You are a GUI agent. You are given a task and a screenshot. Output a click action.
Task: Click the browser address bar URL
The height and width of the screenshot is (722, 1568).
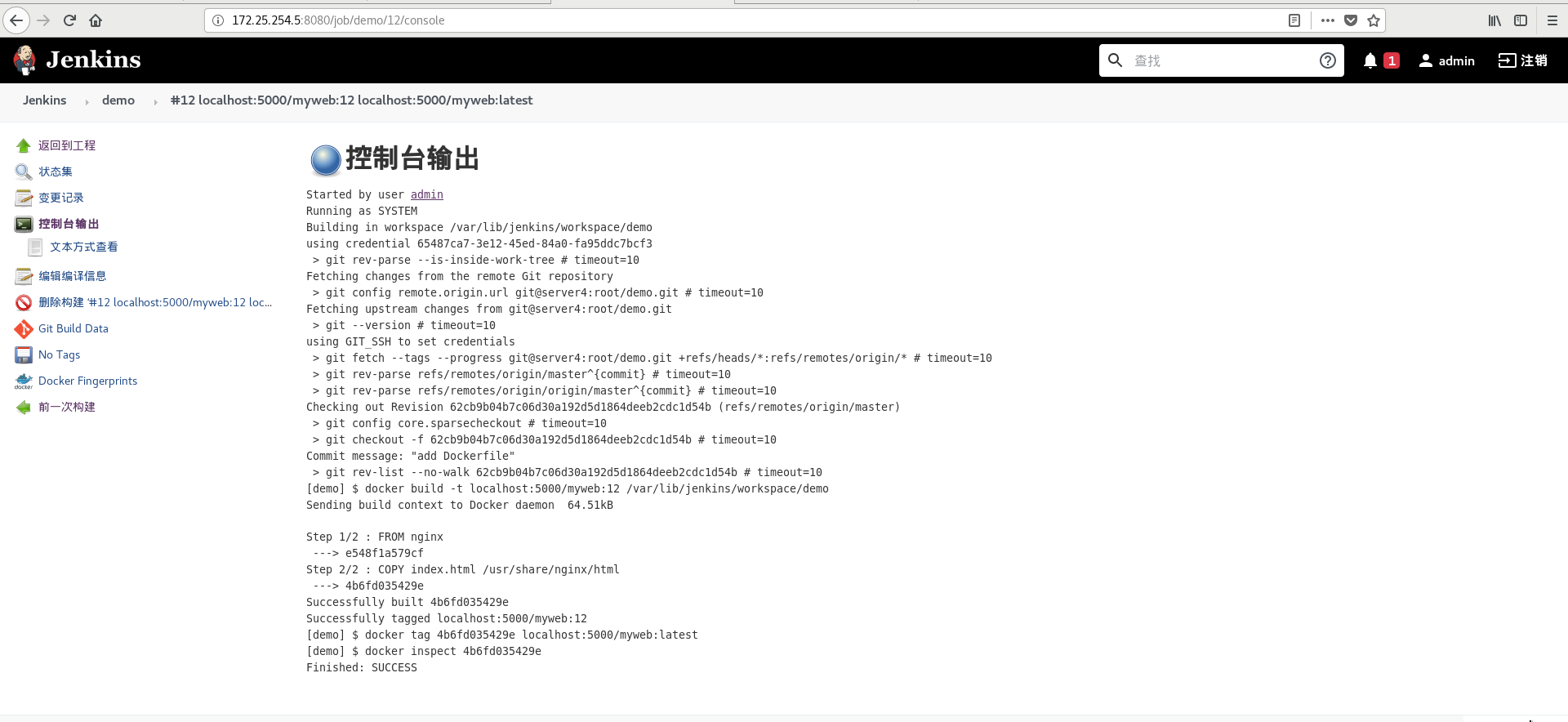(338, 20)
